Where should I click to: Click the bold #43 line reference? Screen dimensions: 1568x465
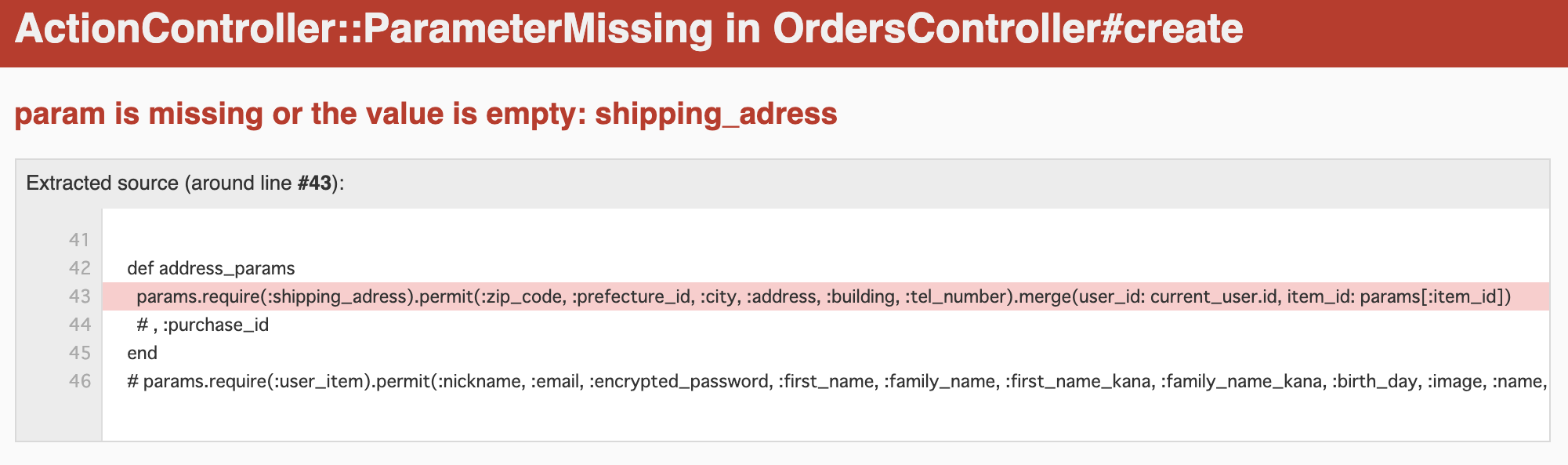tap(314, 183)
